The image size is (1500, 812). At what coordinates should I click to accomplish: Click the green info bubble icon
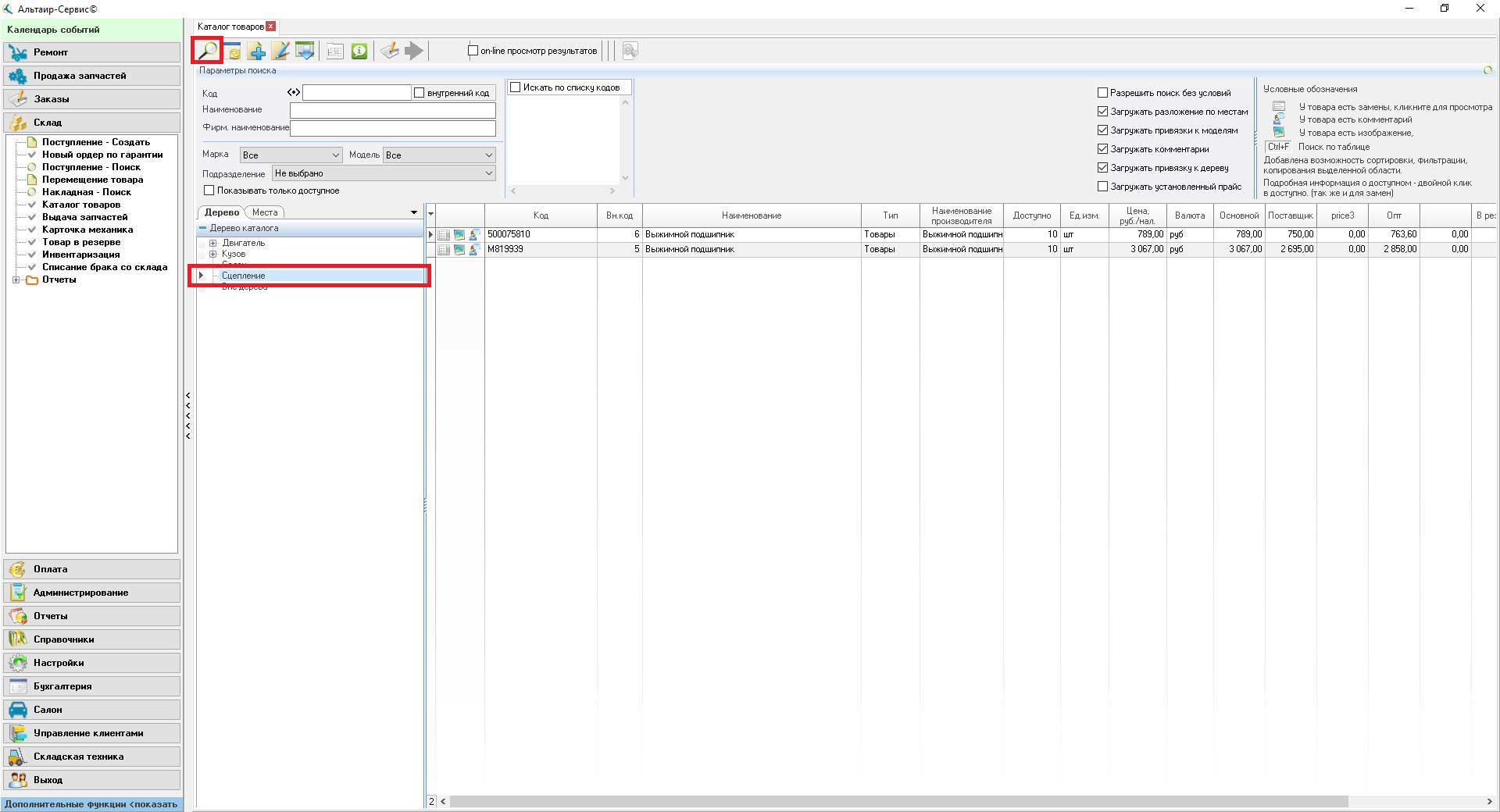[x=359, y=52]
